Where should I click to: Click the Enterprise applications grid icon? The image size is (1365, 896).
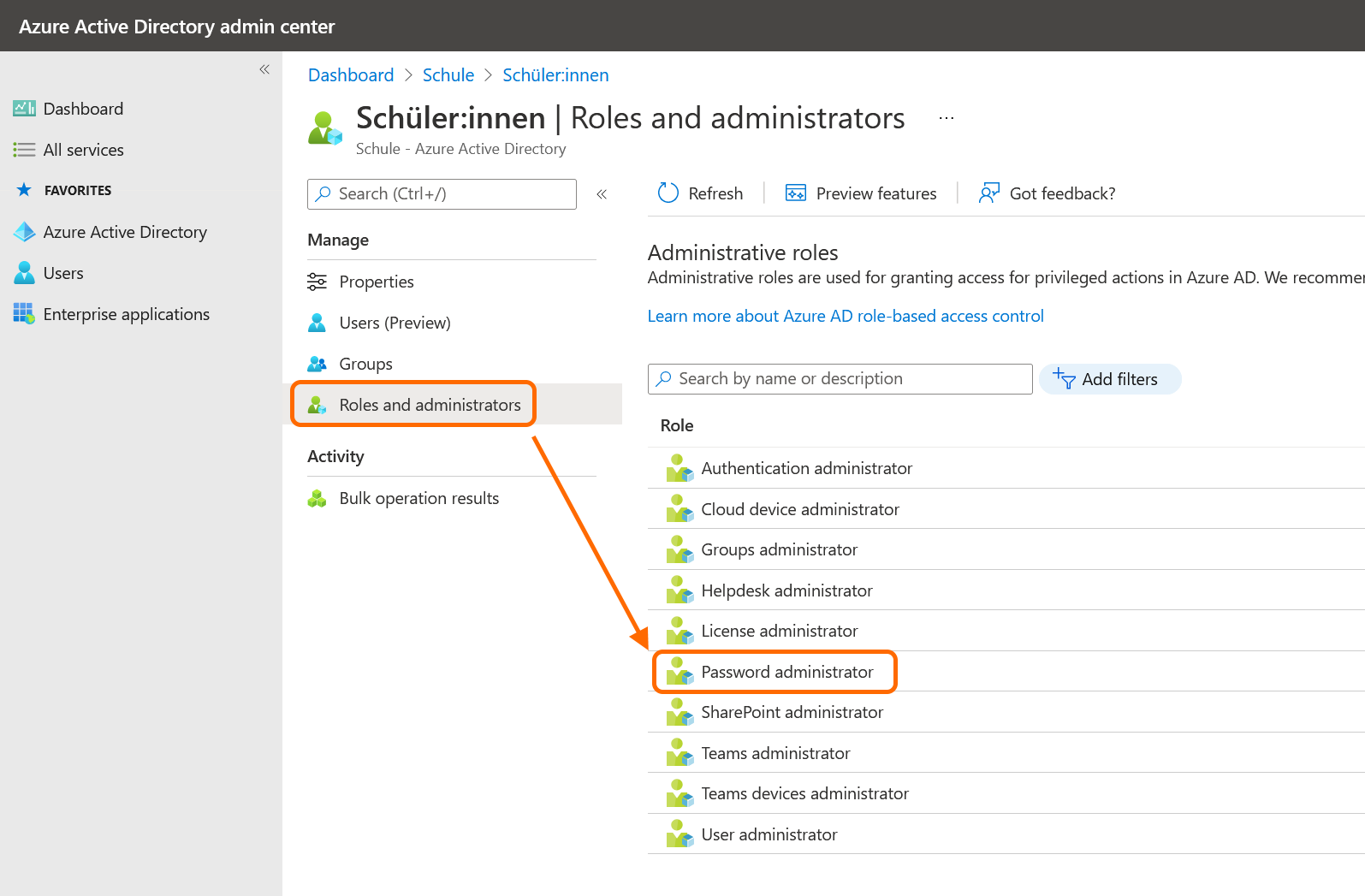pyautogui.click(x=24, y=314)
